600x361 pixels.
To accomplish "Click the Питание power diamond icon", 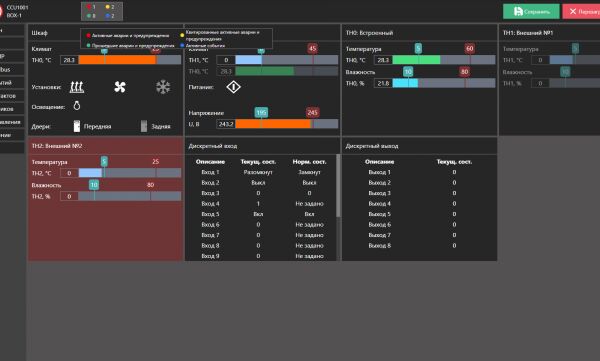I will click(233, 87).
